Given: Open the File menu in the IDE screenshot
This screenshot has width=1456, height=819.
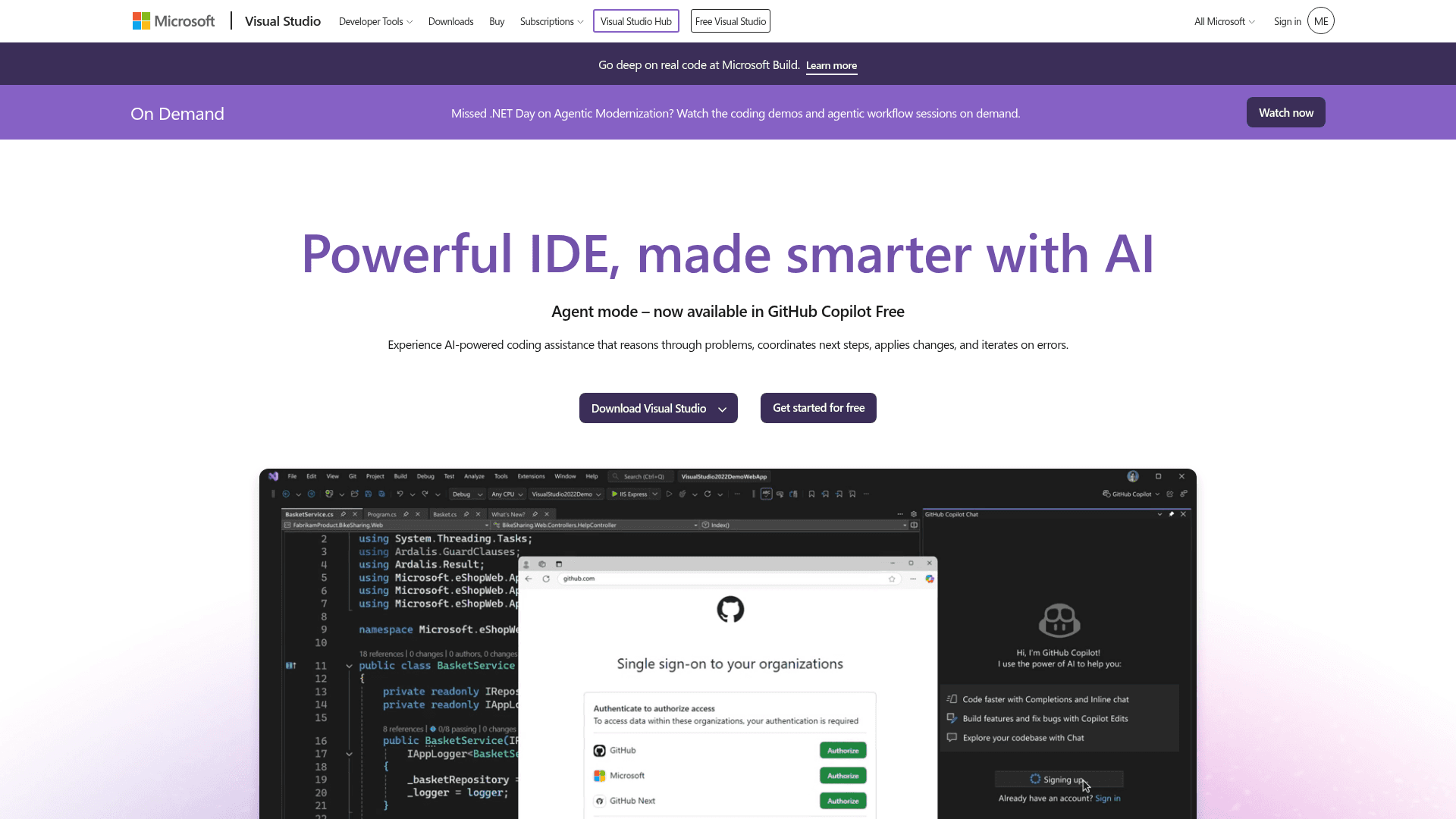Looking at the screenshot, I should (292, 476).
